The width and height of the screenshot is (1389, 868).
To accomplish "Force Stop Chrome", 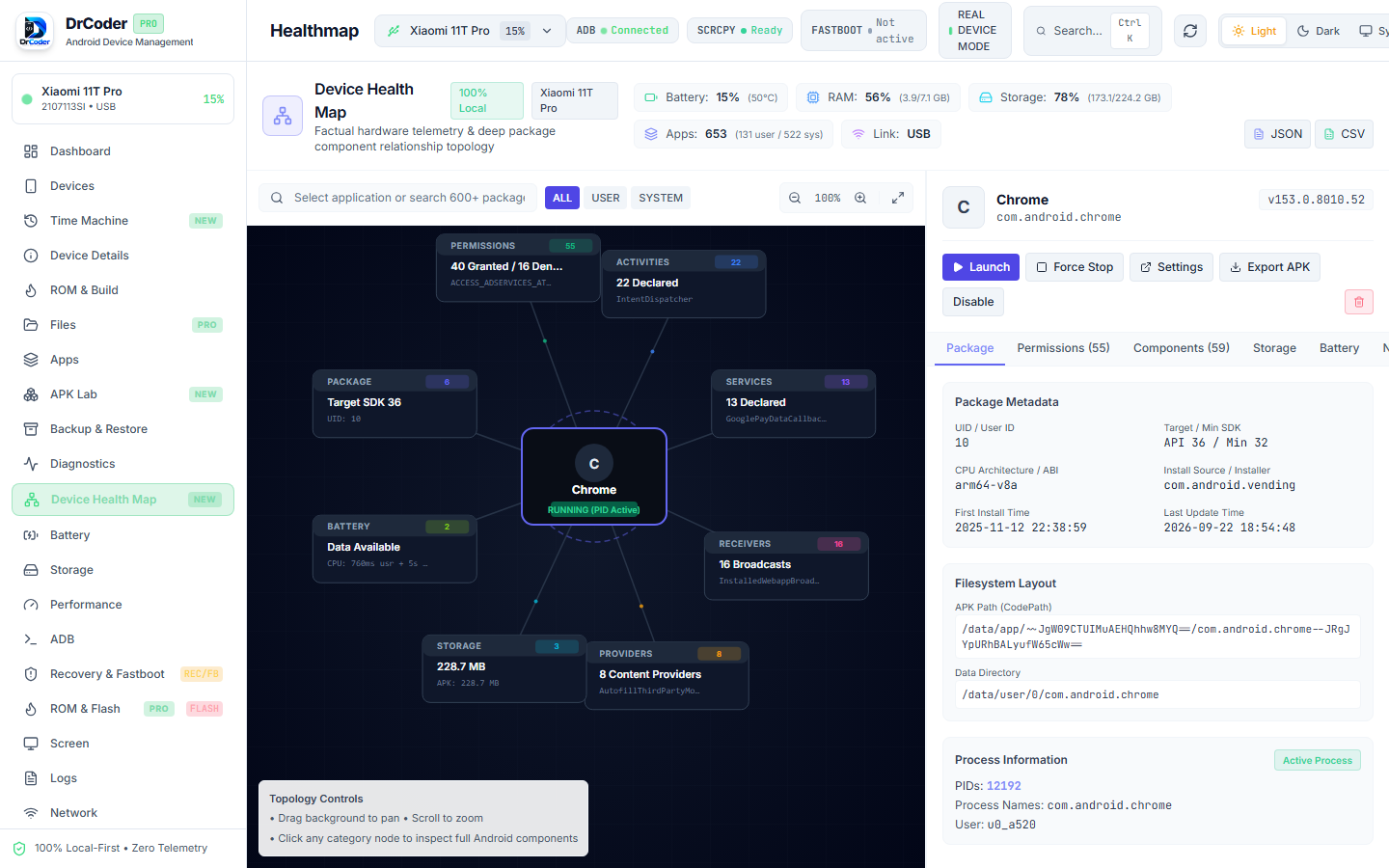I will 1075,267.
